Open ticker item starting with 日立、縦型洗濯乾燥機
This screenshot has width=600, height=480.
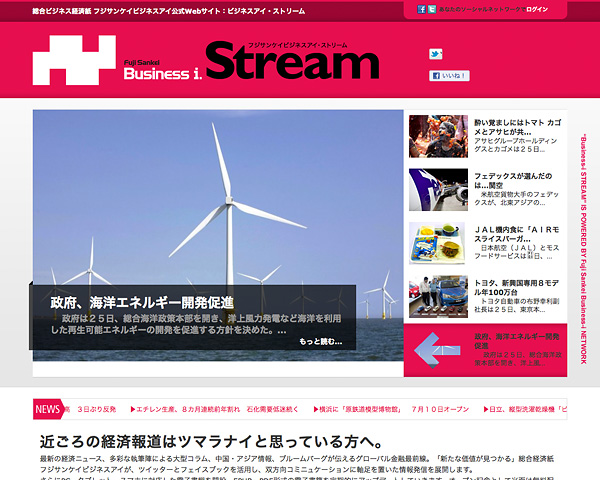(x=525, y=409)
